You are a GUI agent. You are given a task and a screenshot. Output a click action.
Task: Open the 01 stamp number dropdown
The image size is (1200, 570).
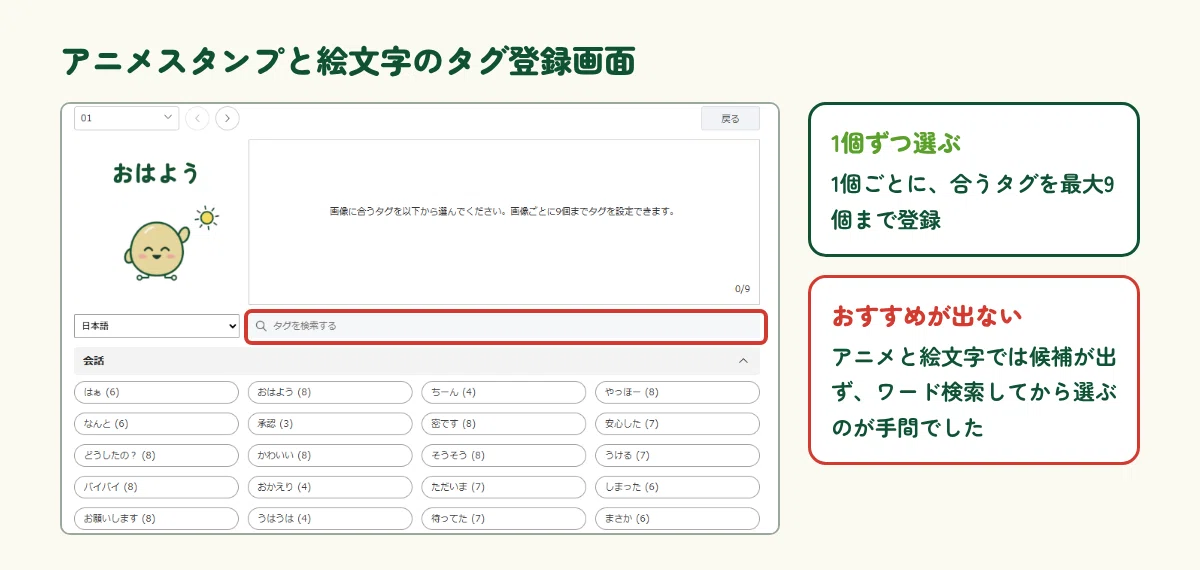pyautogui.click(x=127, y=118)
